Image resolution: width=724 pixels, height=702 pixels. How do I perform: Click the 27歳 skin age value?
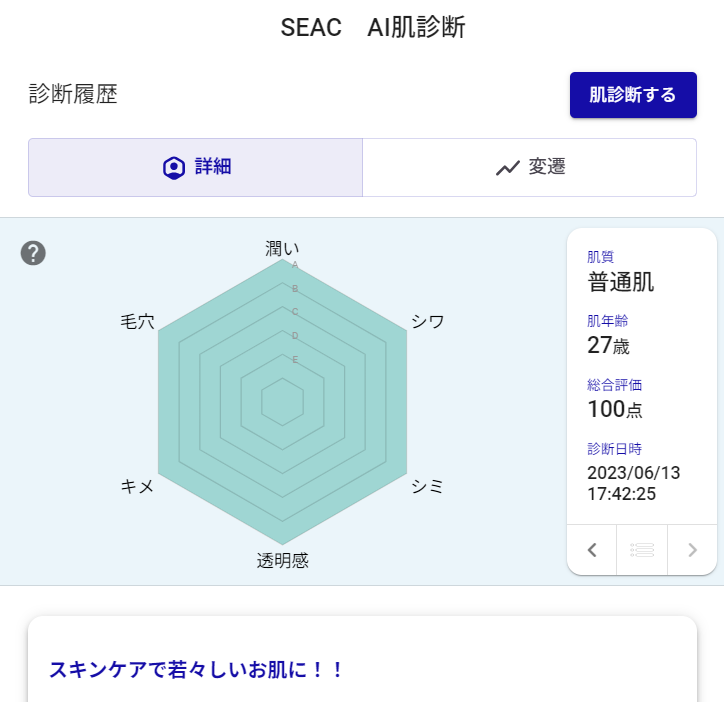coord(607,345)
